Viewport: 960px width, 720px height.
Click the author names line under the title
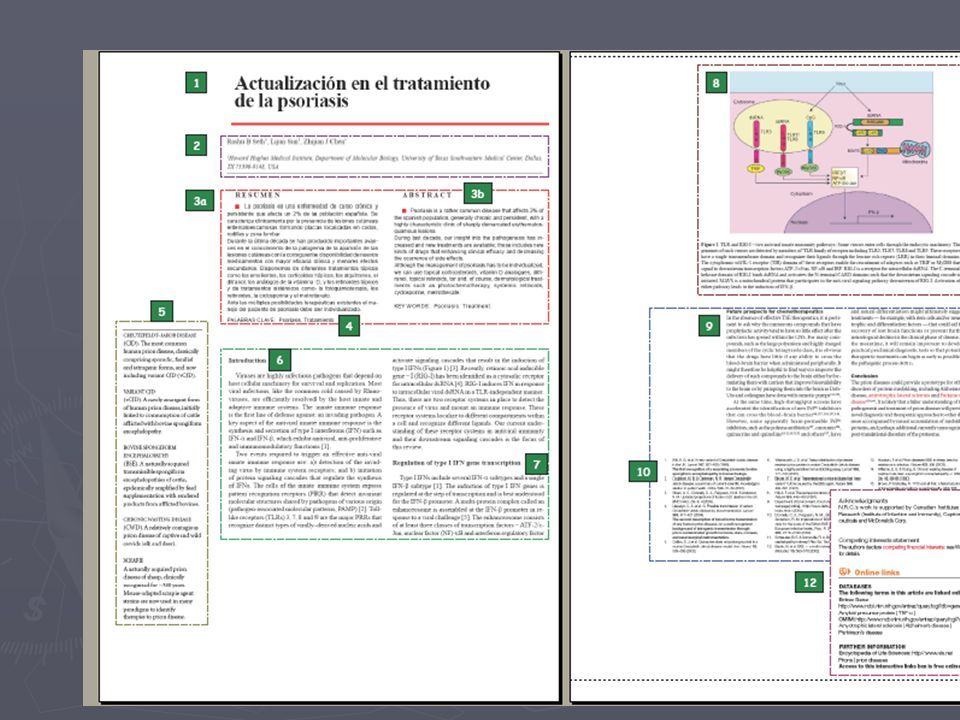click(287, 141)
